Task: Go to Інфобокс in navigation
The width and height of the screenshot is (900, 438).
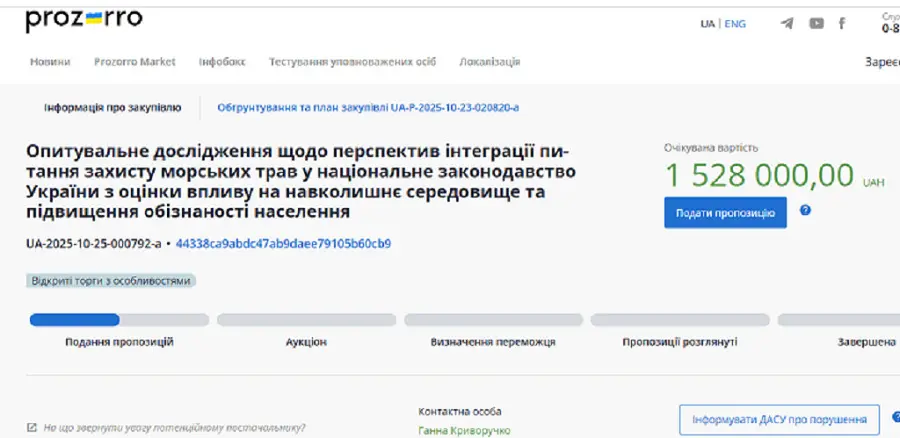Action: (x=221, y=62)
